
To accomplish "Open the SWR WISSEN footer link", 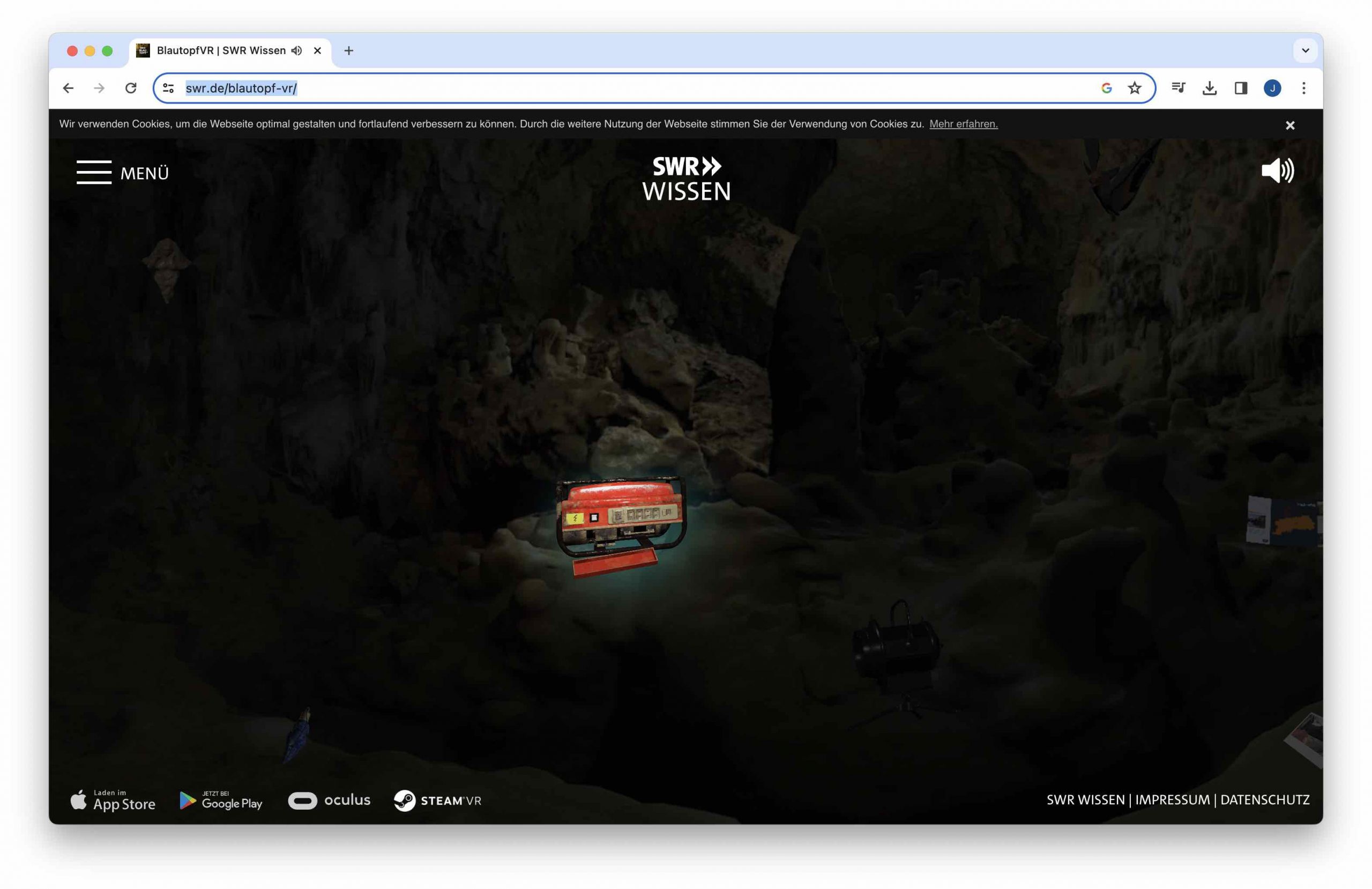I will click(1085, 799).
